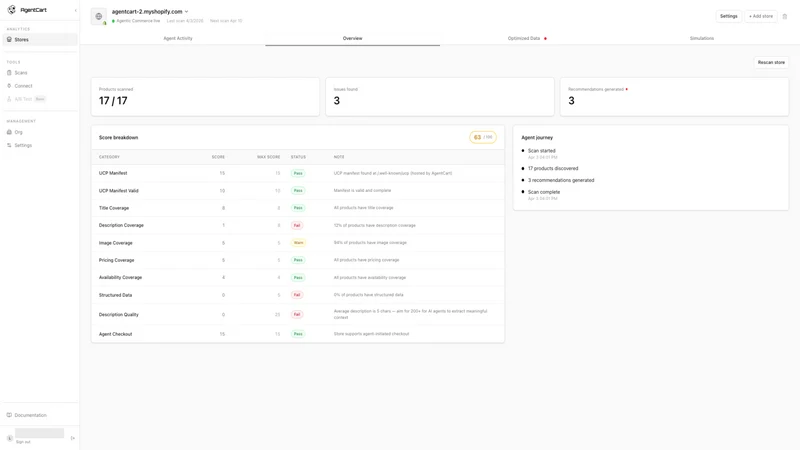This screenshot has width=800, height=450.
Task: Click the Score column header
Action: (x=218, y=157)
